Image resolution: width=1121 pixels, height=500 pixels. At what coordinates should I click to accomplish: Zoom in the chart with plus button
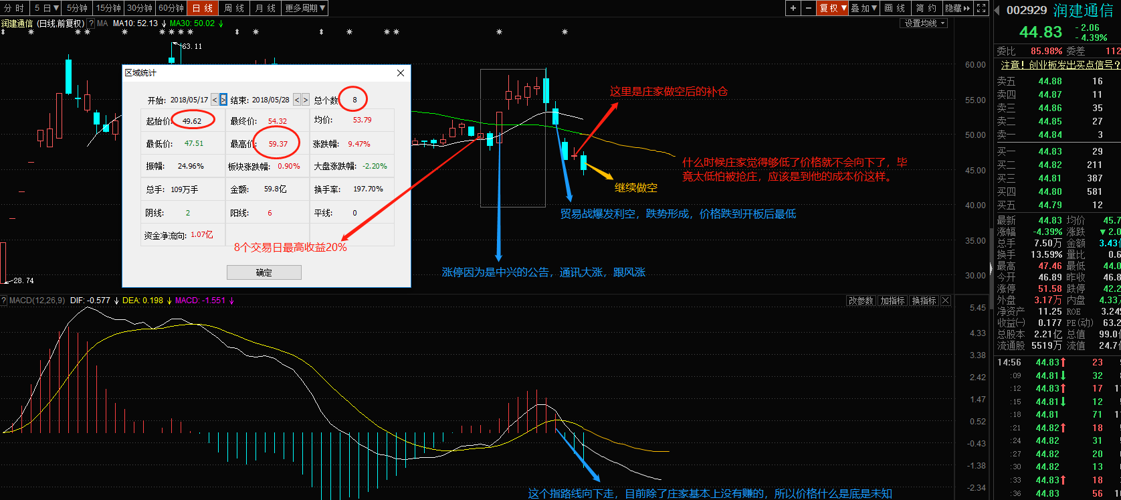(x=793, y=9)
